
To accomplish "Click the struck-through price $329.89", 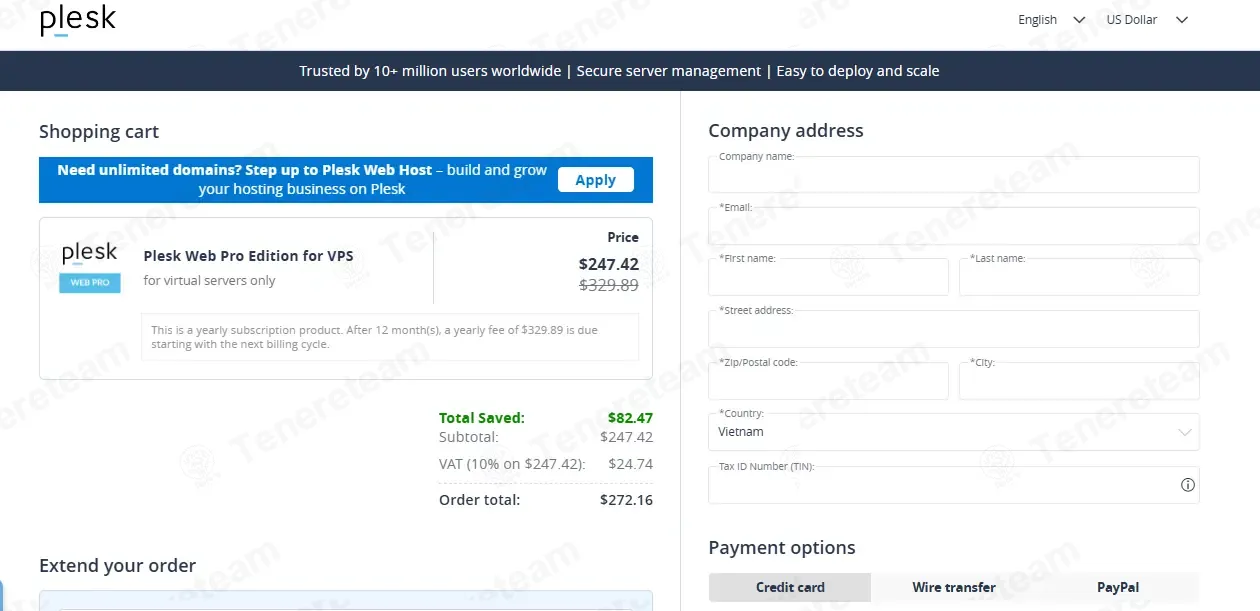I will [609, 285].
